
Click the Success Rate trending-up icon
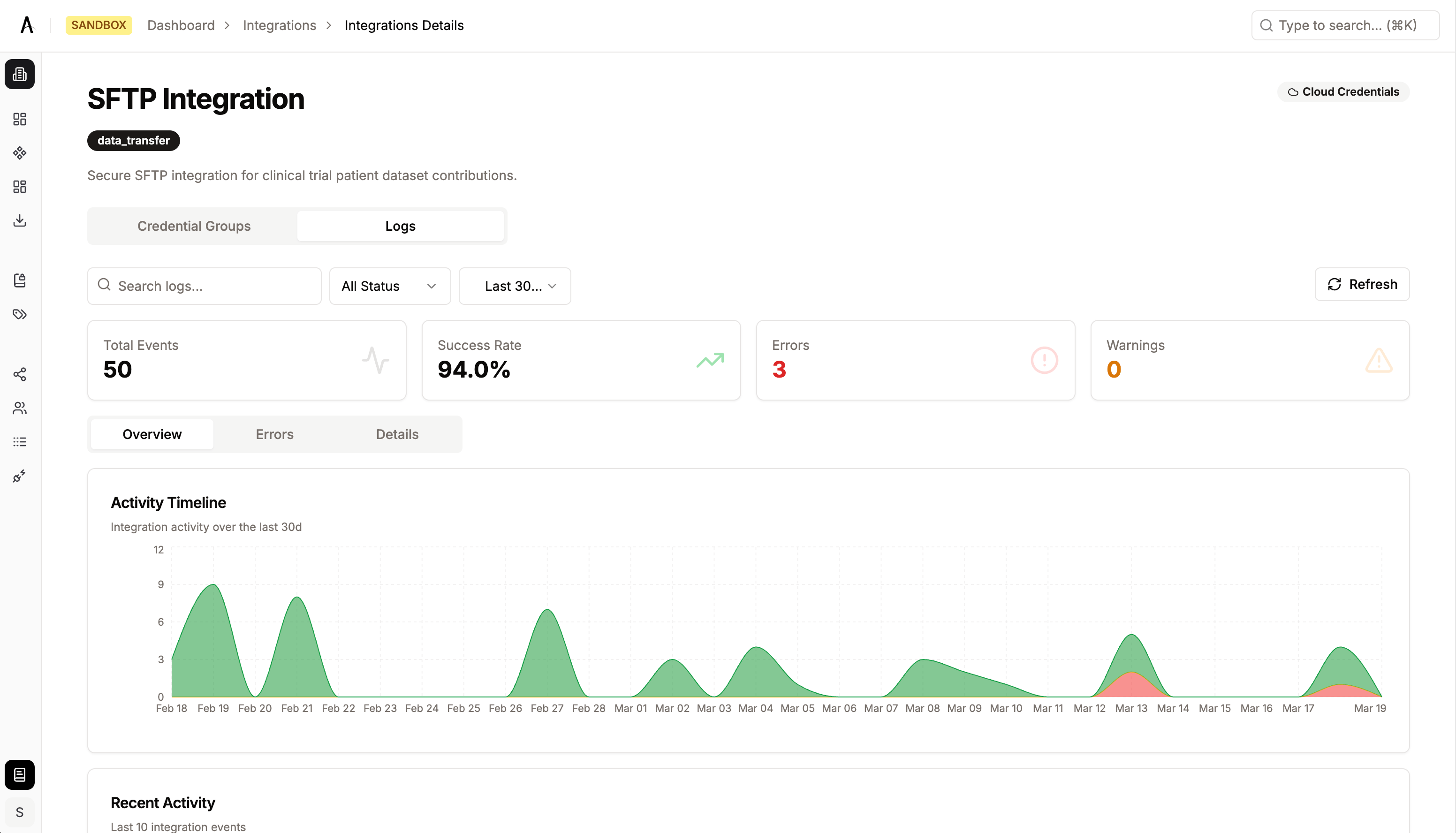(710, 360)
